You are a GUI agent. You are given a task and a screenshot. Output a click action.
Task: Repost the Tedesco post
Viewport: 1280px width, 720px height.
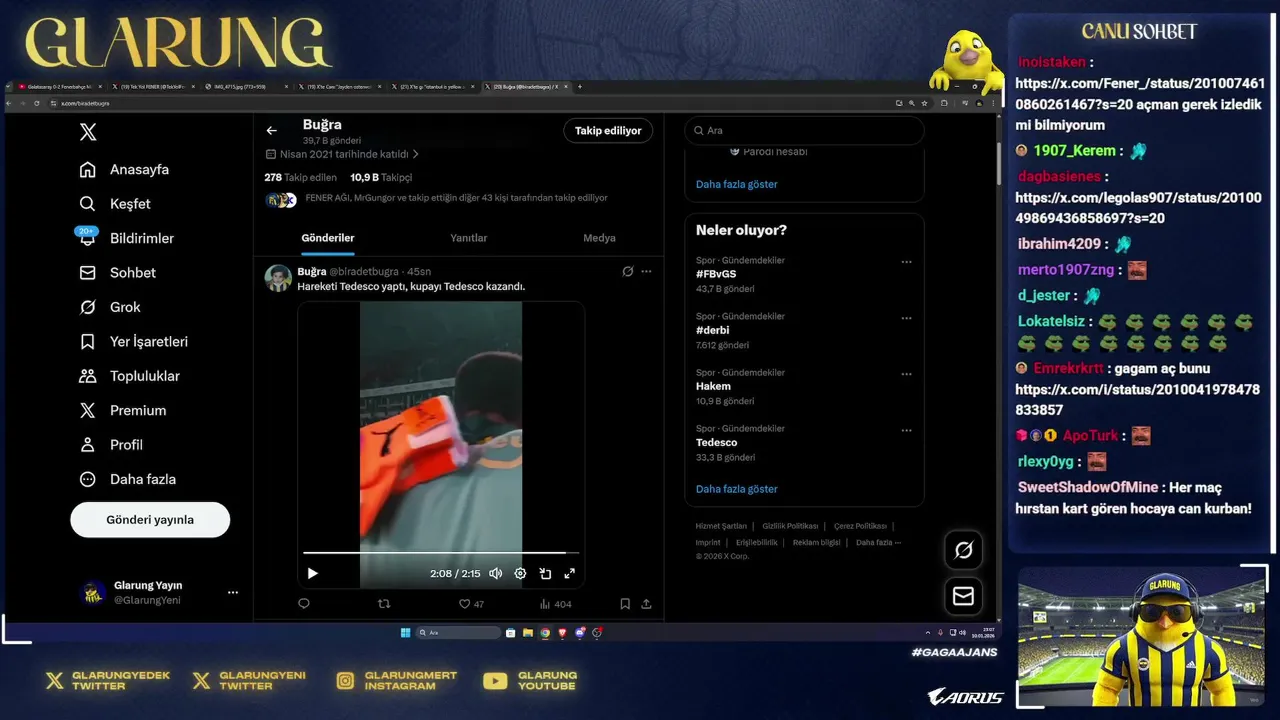(x=384, y=604)
